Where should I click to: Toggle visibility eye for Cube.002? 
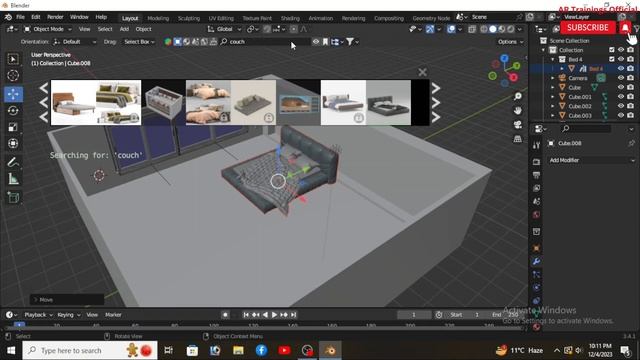pyautogui.click(x=621, y=106)
